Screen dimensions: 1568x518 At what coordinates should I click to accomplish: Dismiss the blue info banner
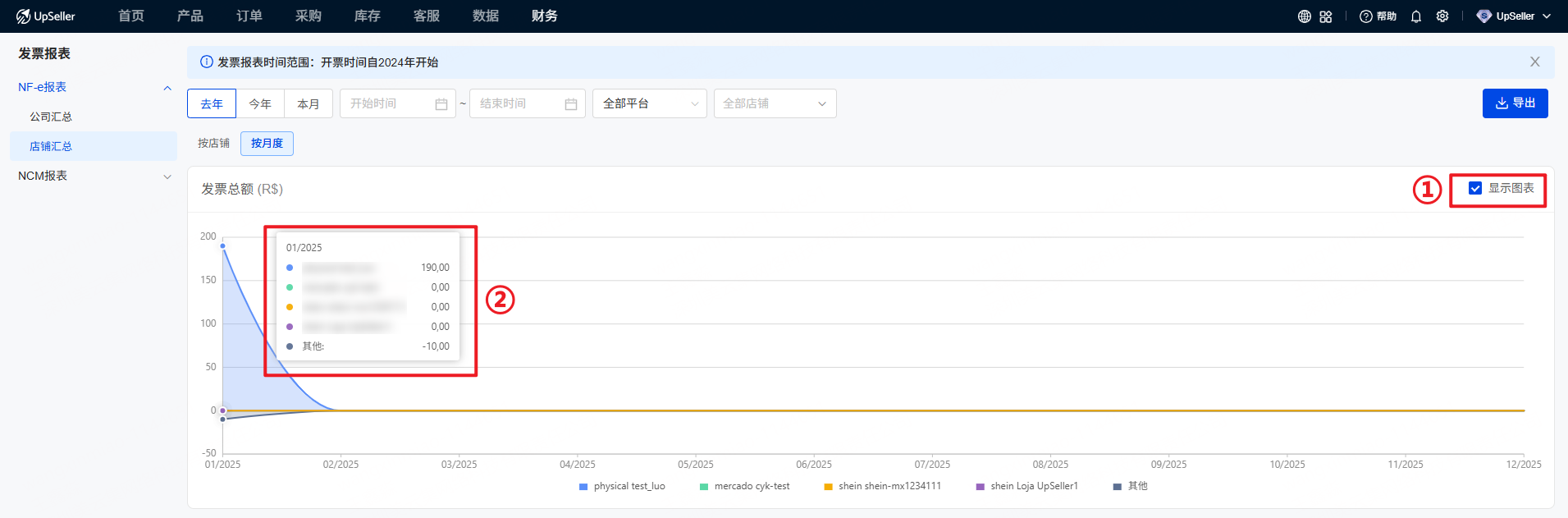click(x=1534, y=62)
